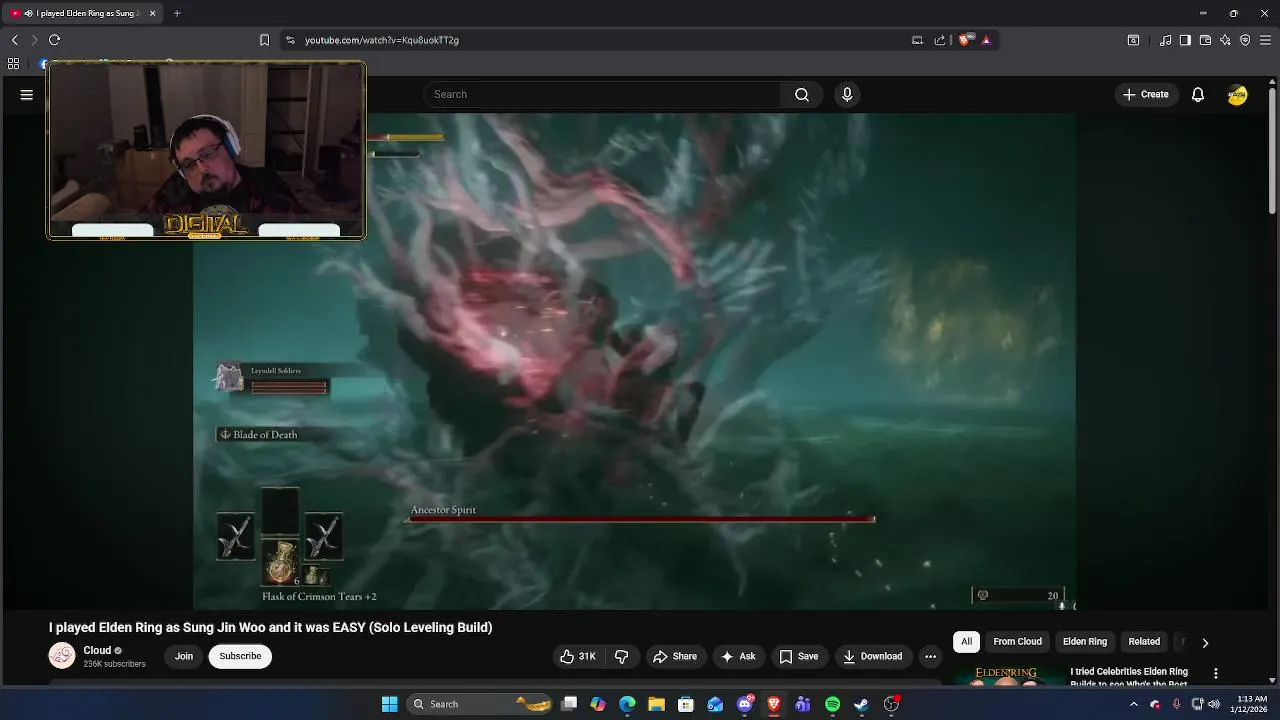Reload the page
Screen dimensions: 1280x720
(54, 40)
